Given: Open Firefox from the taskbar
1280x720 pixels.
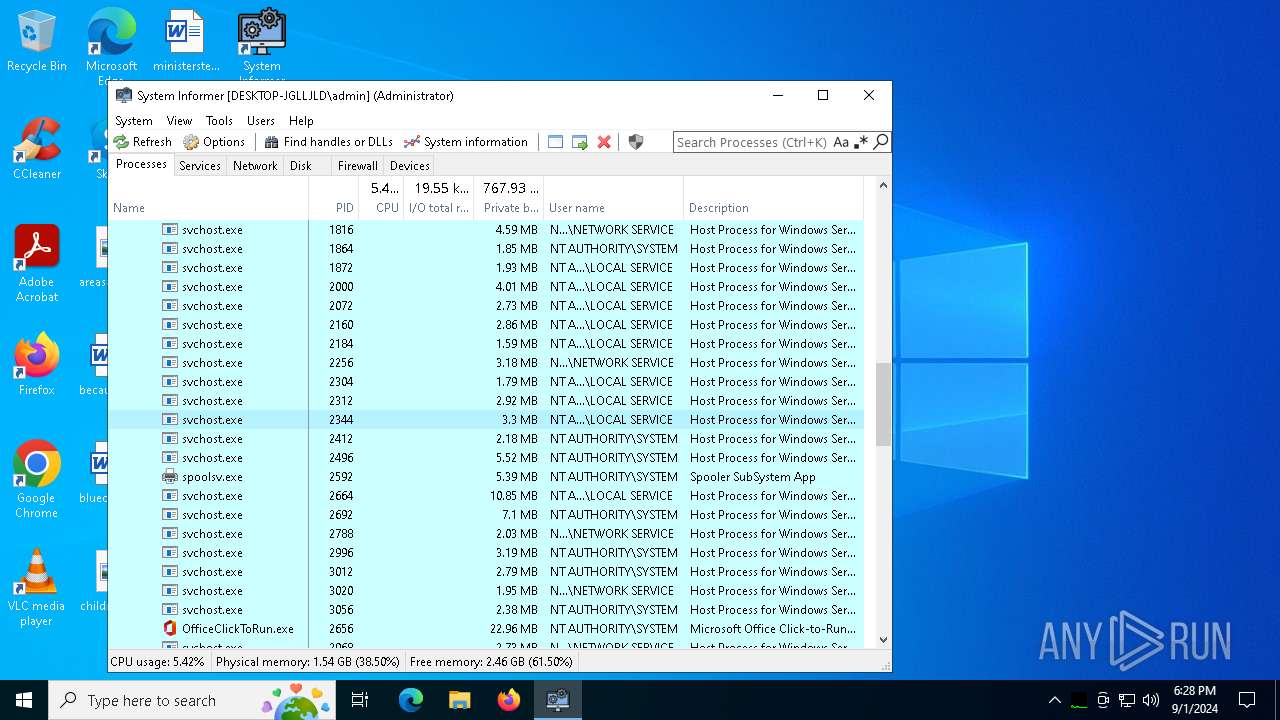Looking at the screenshot, I should coord(509,700).
